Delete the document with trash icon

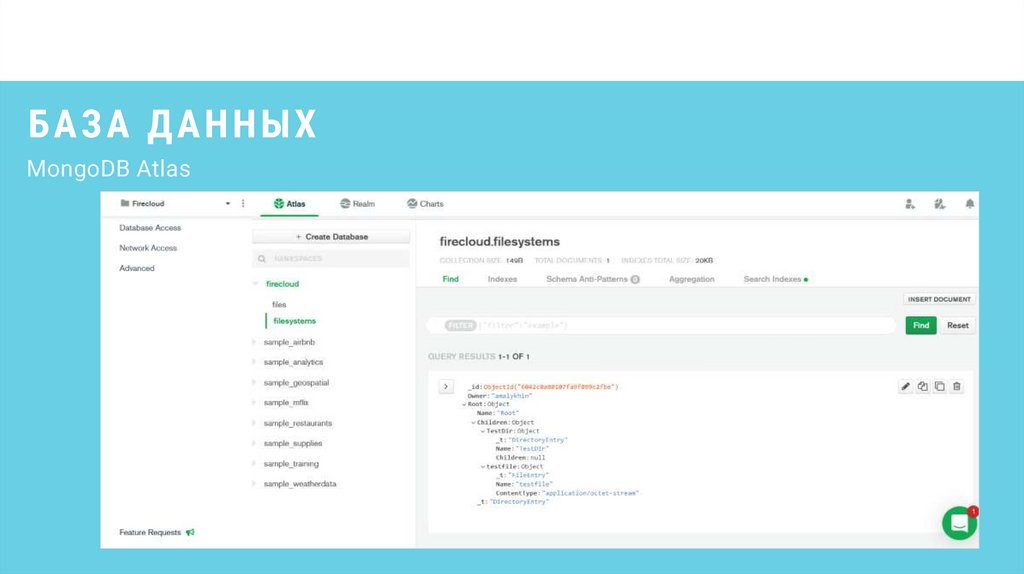[x=957, y=386]
